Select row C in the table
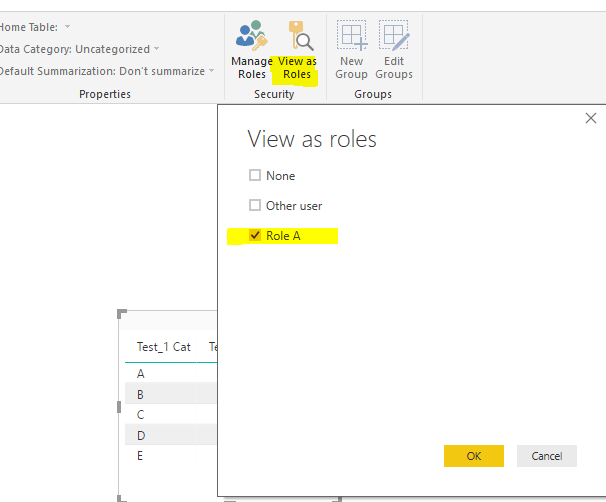Viewport: 606px width, 502px height. (x=170, y=415)
